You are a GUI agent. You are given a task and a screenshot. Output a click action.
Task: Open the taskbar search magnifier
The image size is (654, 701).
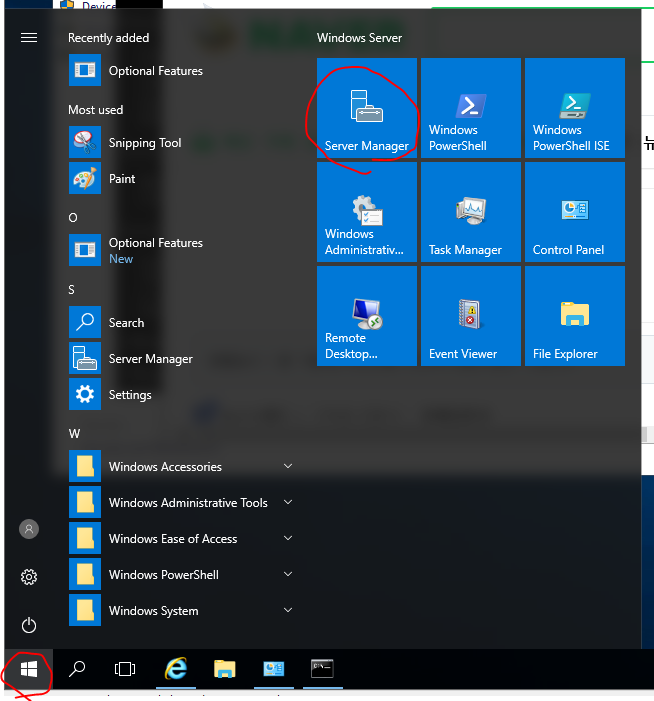(x=77, y=669)
